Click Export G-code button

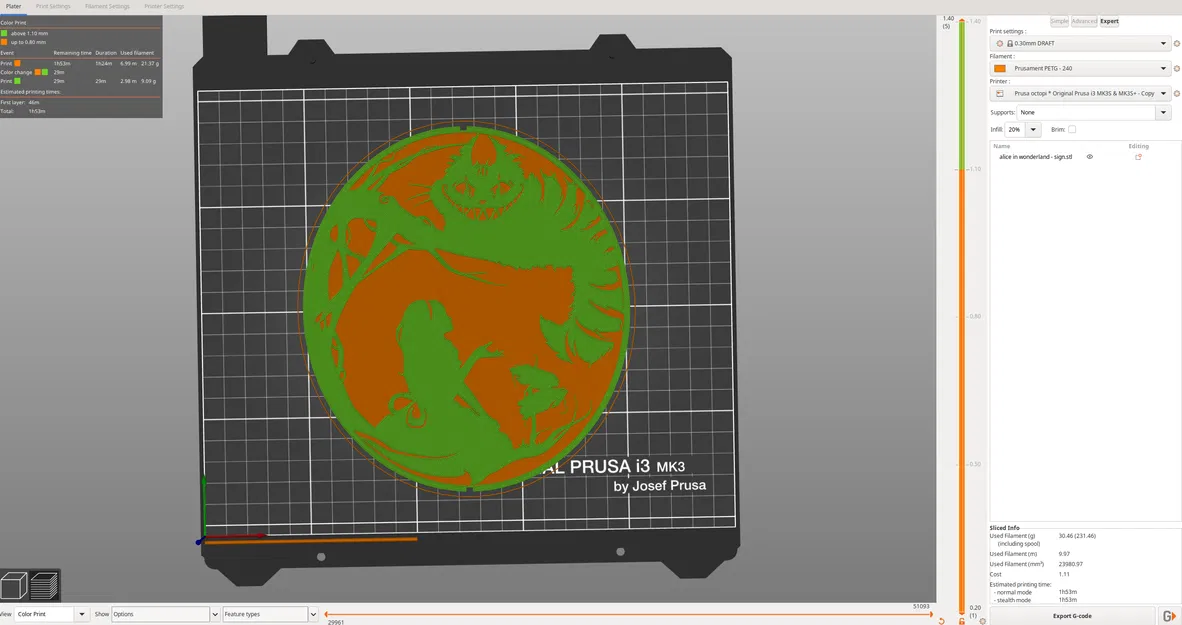tap(1072, 616)
